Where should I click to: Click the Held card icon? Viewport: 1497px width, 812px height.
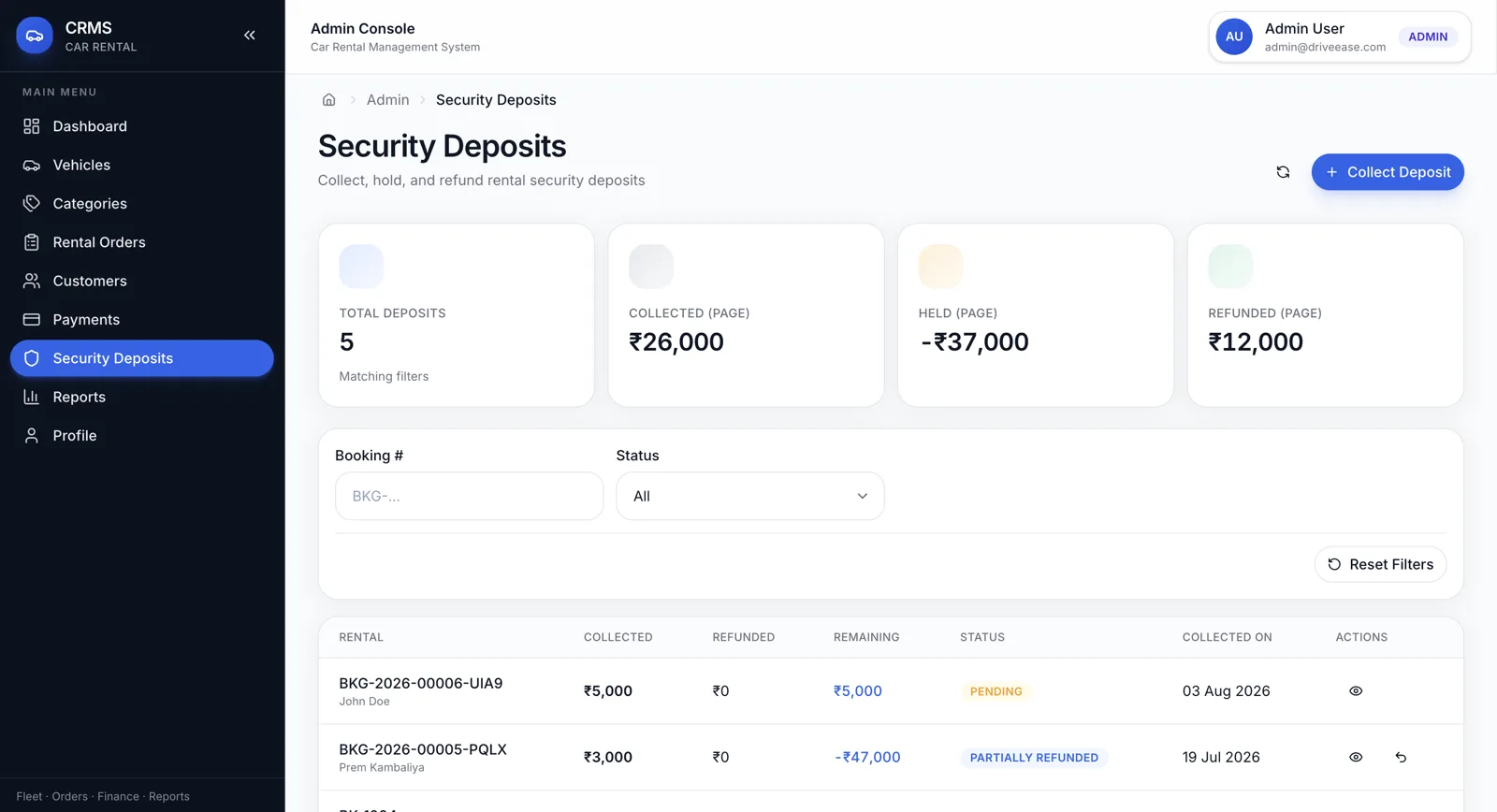940,266
